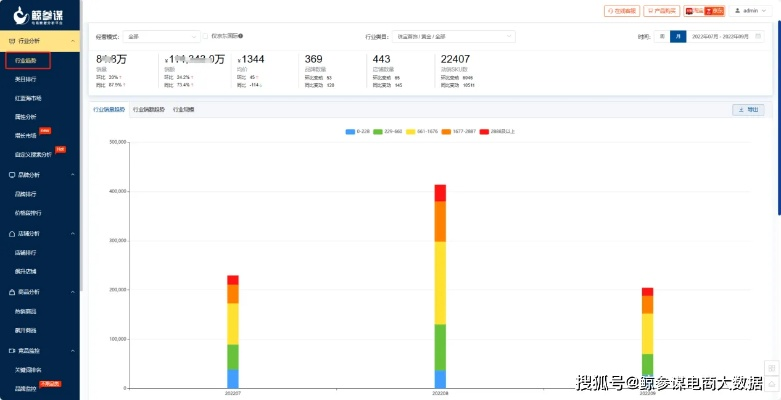The image size is (781, 400).
Task: Open the admin user dropdown menu
Action: point(753,11)
